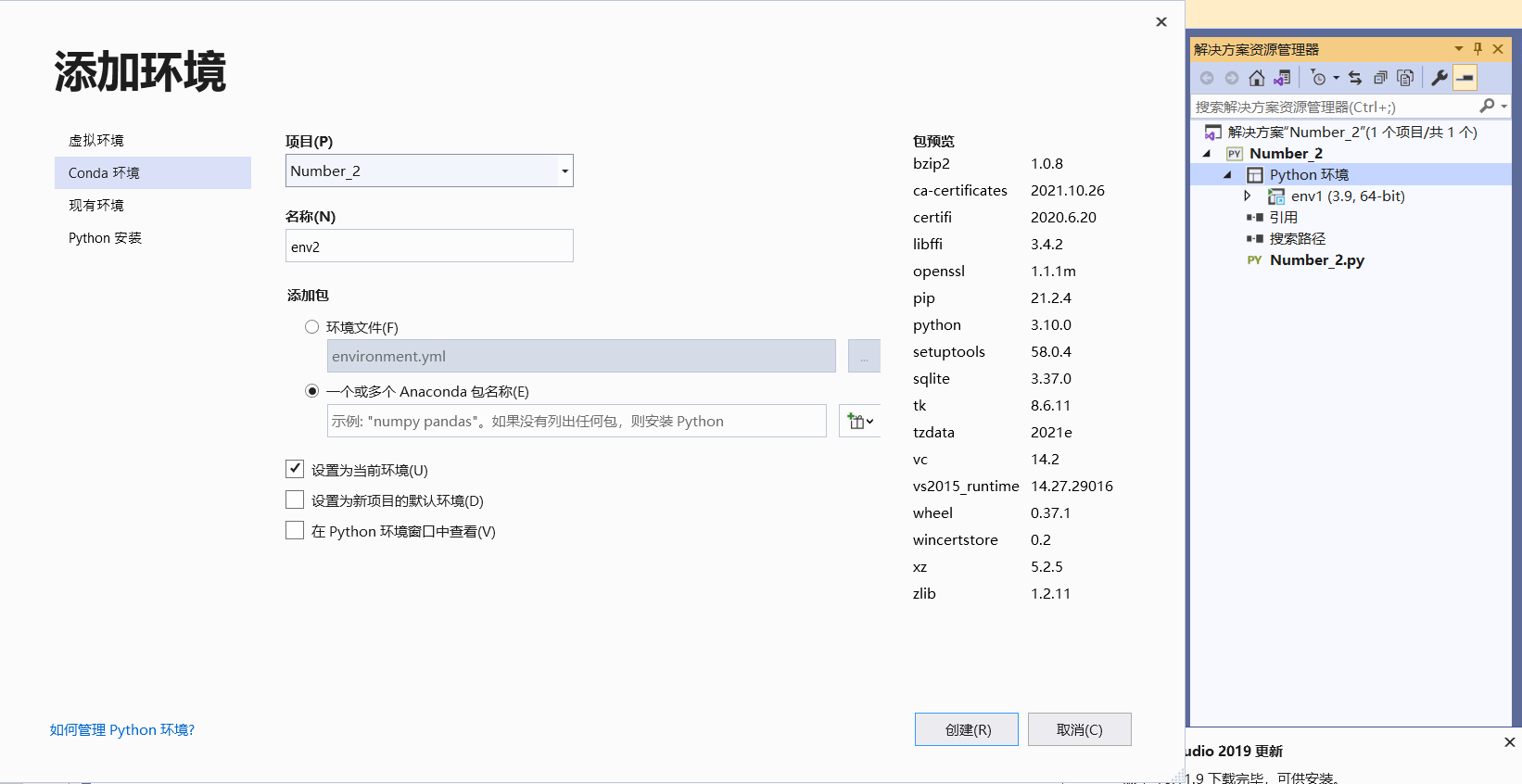
Task: Open the suggested packages dropdown button
Action: pos(859,421)
